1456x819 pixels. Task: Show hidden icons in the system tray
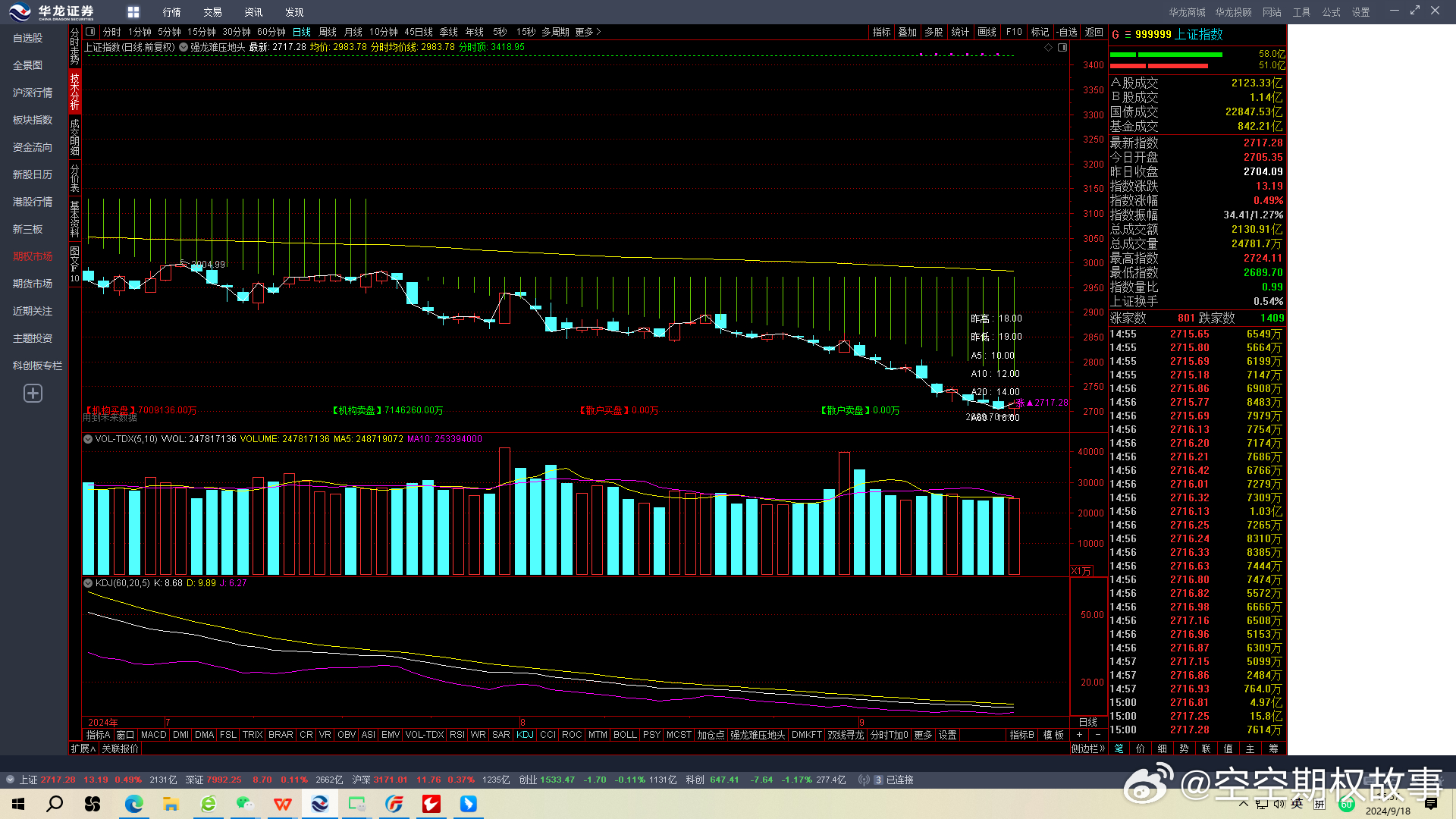pyautogui.click(x=1243, y=804)
